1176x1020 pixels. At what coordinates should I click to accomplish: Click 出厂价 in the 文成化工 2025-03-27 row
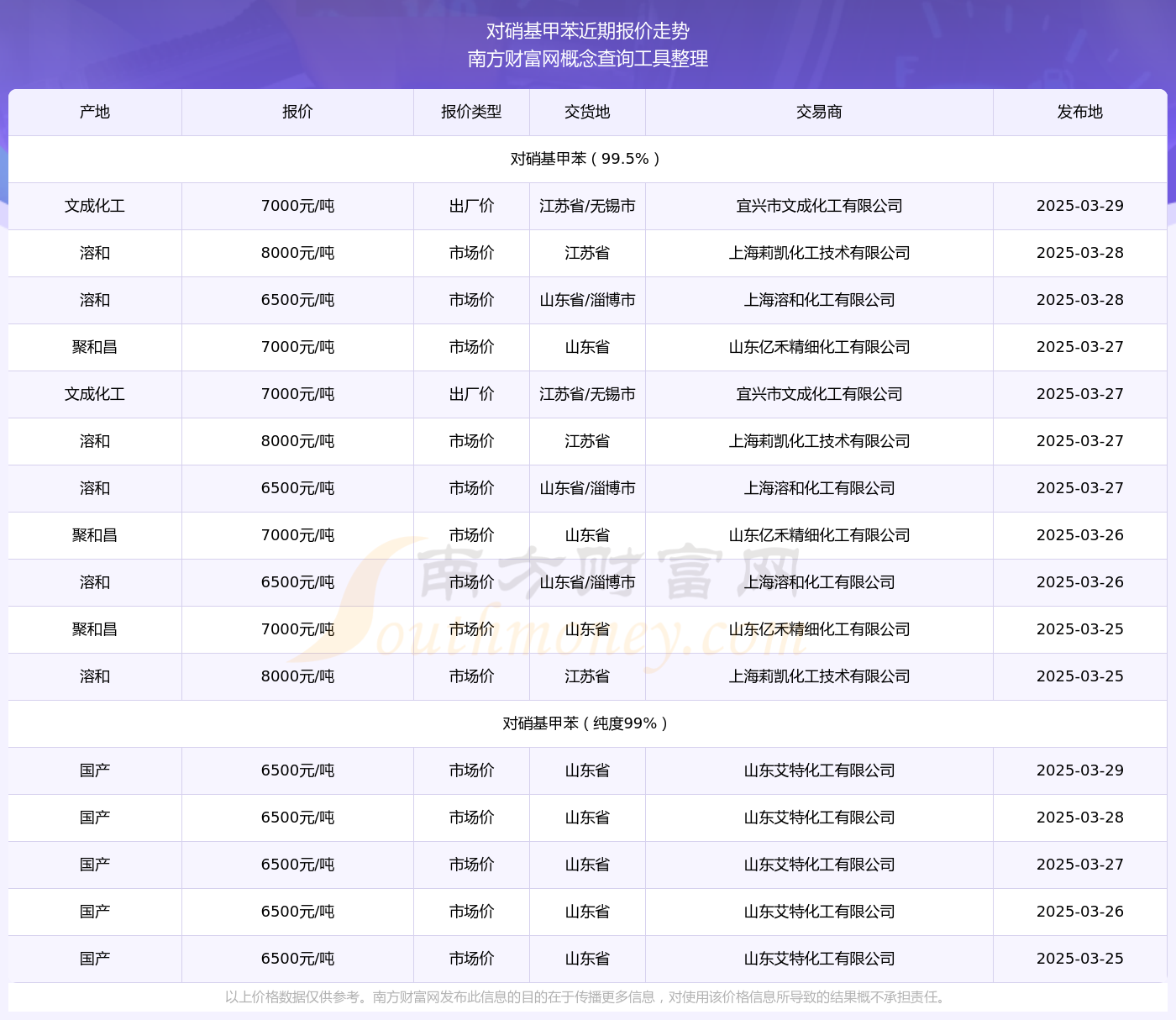point(471,394)
